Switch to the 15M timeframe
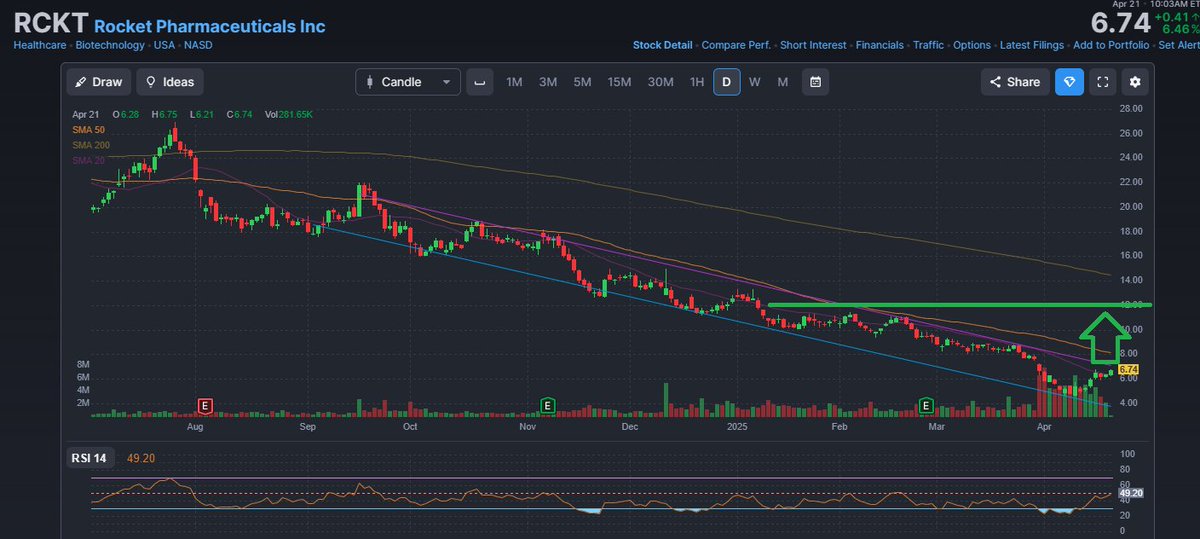 coord(619,82)
